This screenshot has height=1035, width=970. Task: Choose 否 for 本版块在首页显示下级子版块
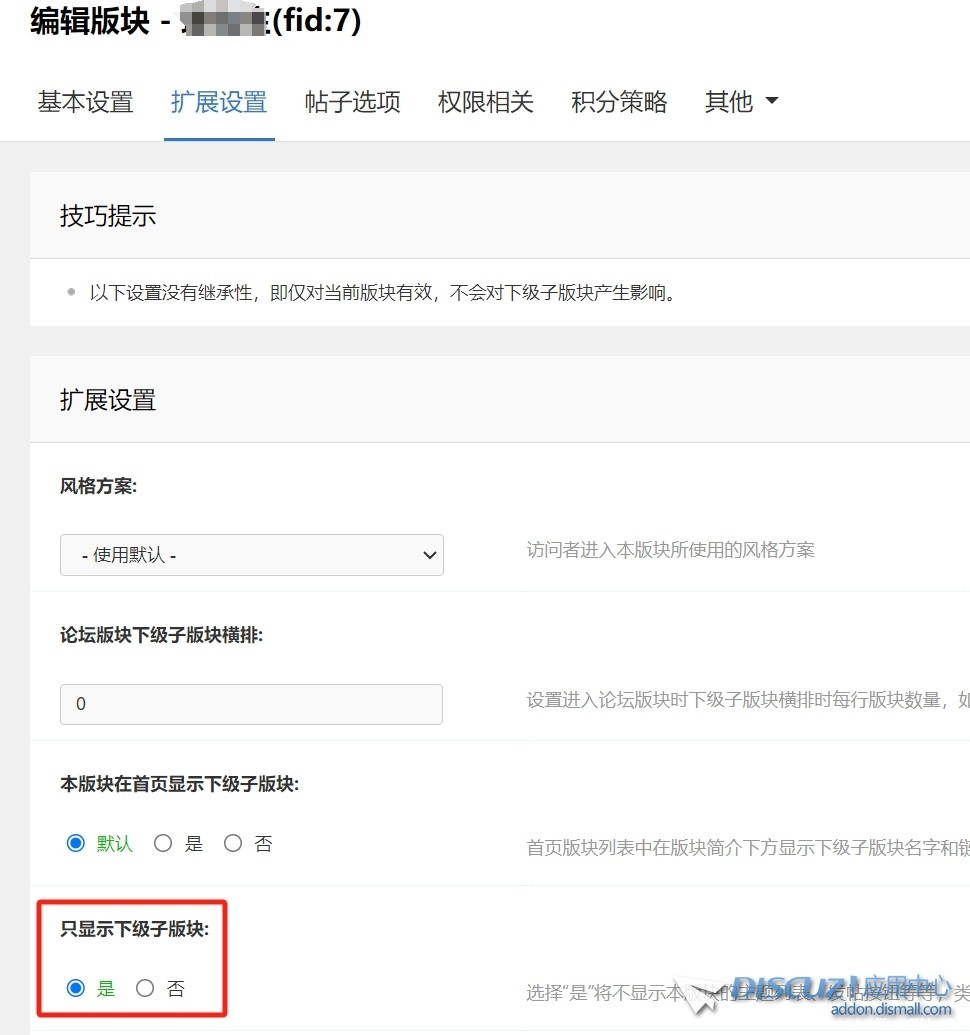(x=233, y=844)
